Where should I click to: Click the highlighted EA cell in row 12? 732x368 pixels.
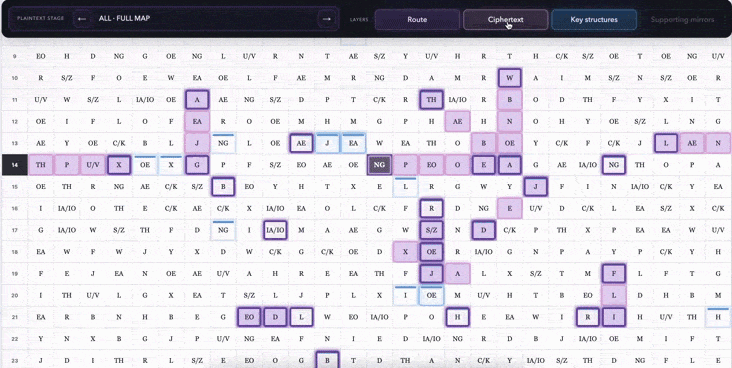(x=197, y=121)
